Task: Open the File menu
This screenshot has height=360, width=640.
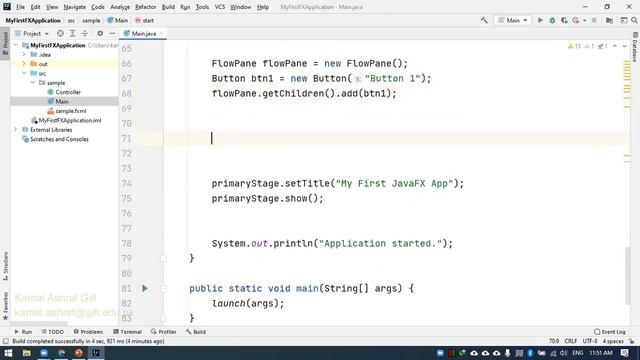Action: [20, 7]
